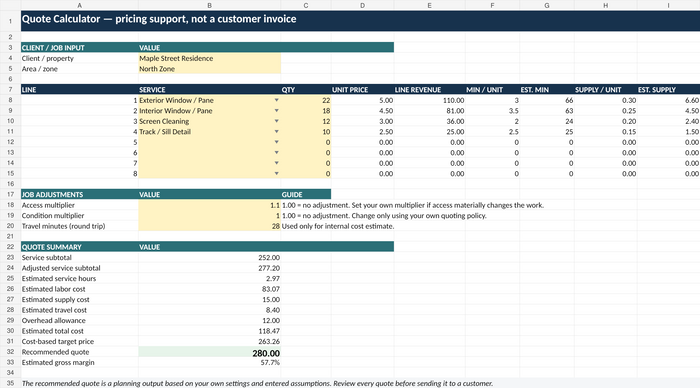Open the service dropdown for Exterior Window / Pane
The width and height of the screenshot is (700, 388).
pos(276,100)
